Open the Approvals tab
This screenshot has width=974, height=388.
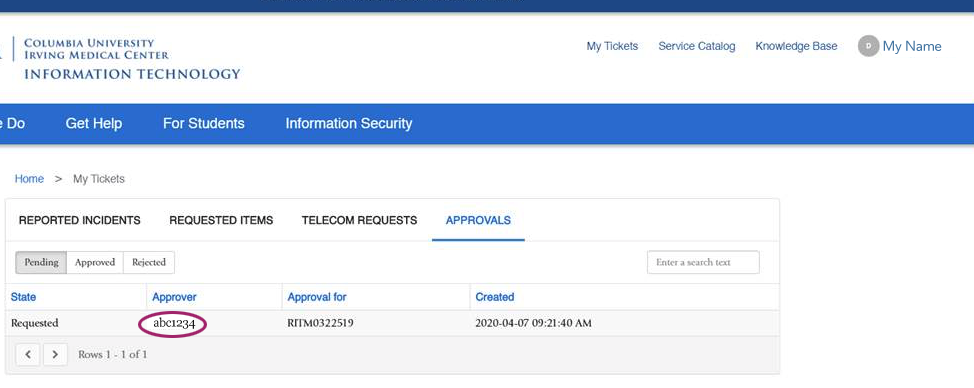coord(478,220)
